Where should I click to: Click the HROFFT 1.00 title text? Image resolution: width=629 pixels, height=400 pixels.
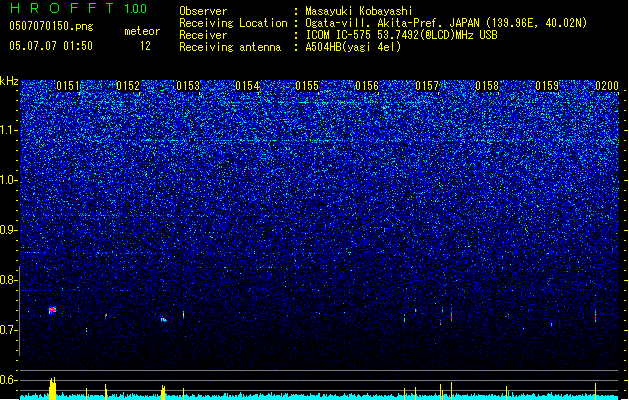click(x=79, y=8)
